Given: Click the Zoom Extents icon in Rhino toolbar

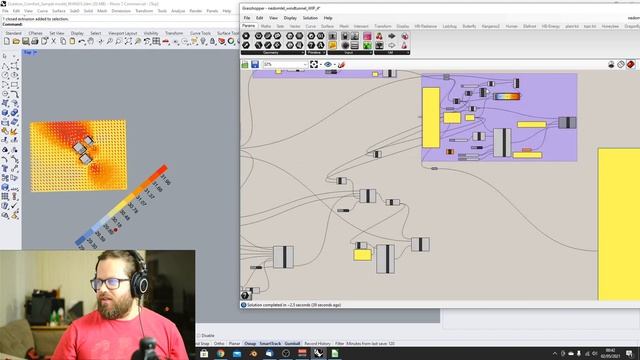Looking at the screenshot, I should coord(128,41).
